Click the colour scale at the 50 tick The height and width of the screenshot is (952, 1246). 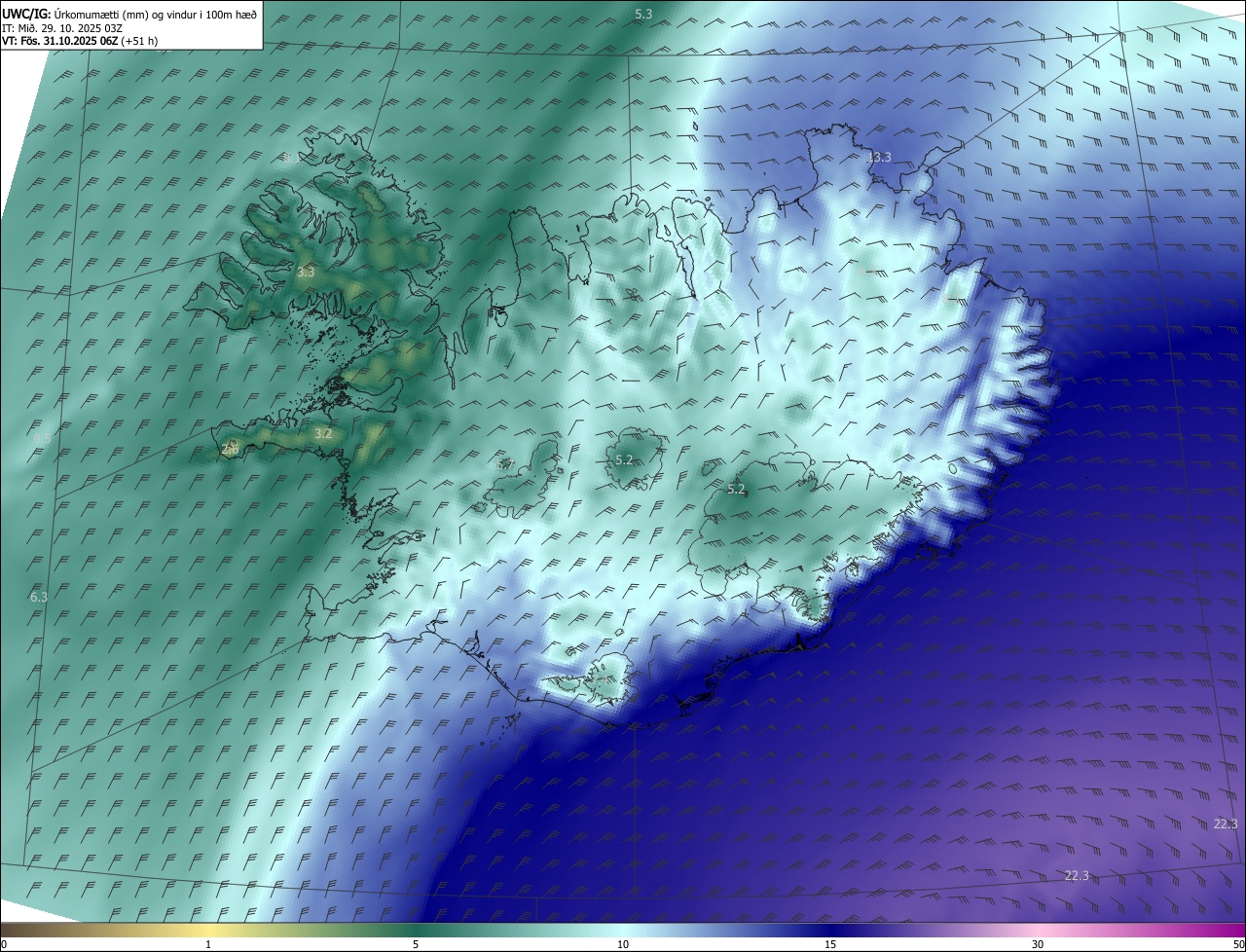click(x=1238, y=944)
